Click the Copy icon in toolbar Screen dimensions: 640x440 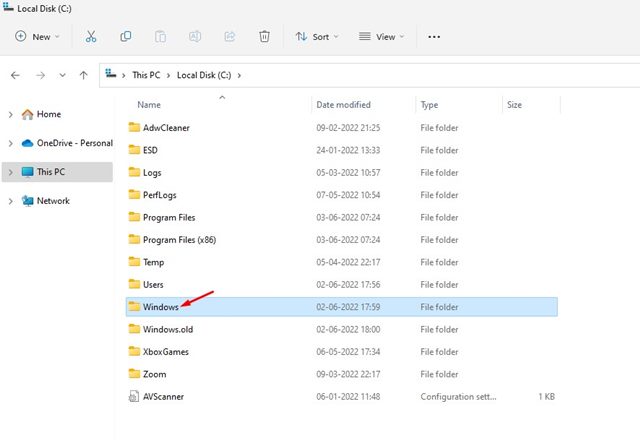coord(126,36)
